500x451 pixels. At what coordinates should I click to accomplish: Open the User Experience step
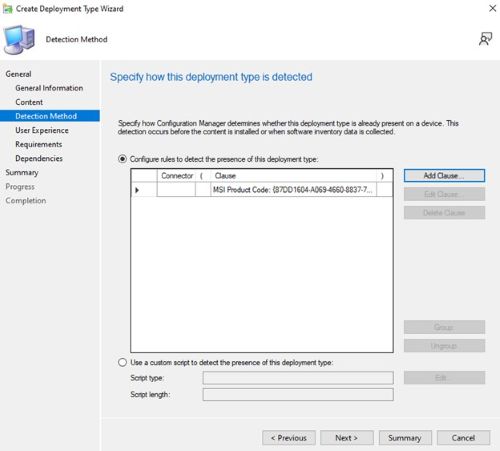(42, 130)
